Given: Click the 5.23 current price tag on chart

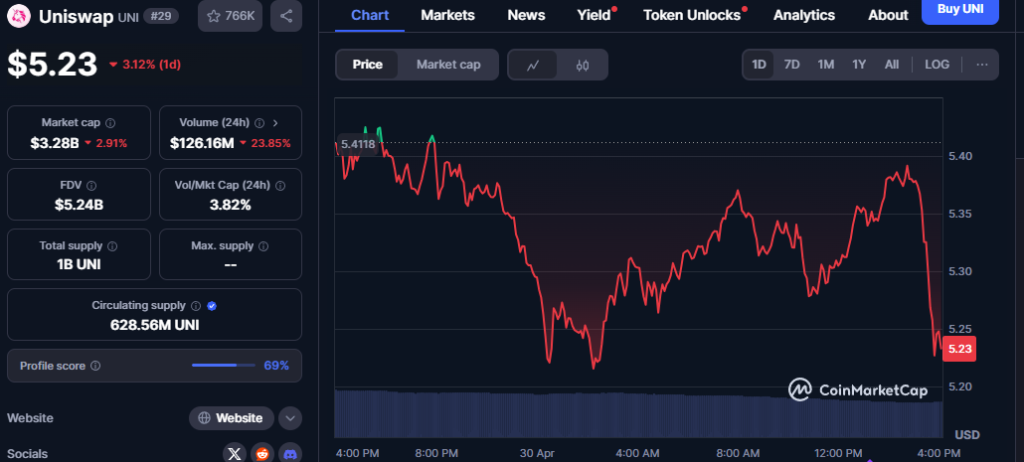Looking at the screenshot, I should coord(960,349).
